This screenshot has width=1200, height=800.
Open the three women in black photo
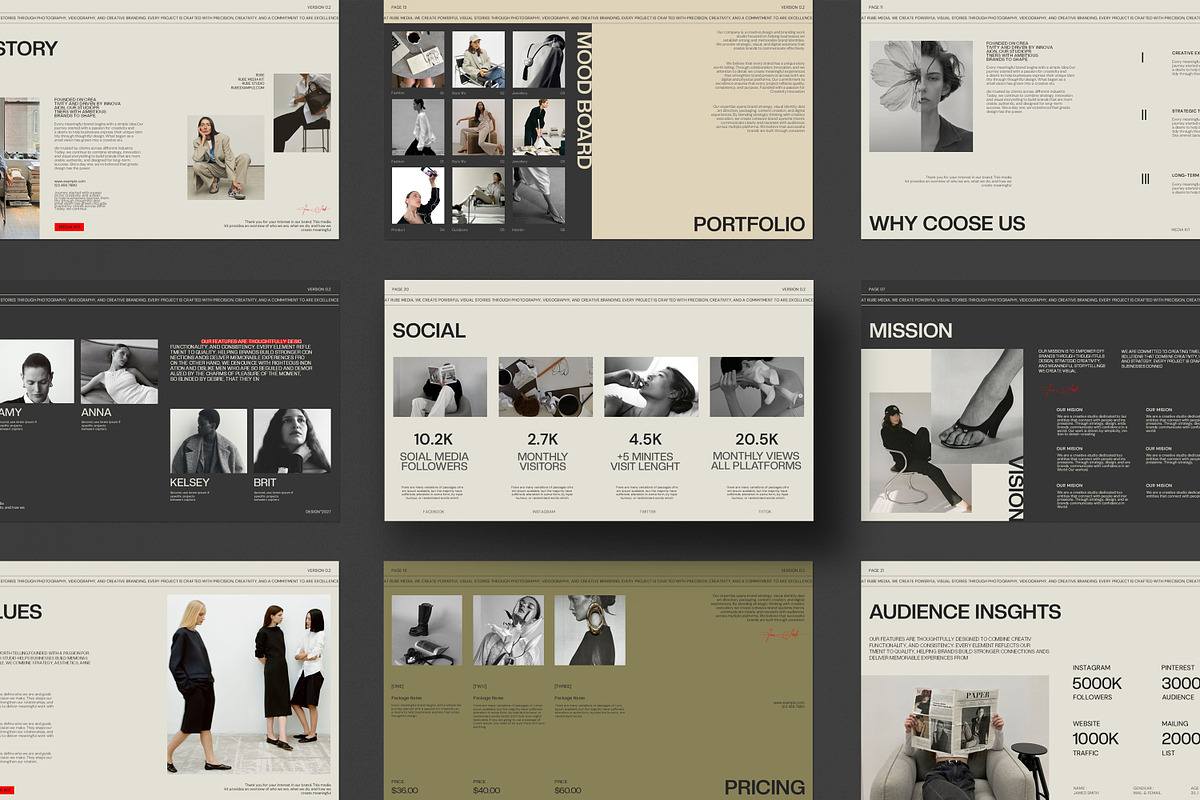248,684
